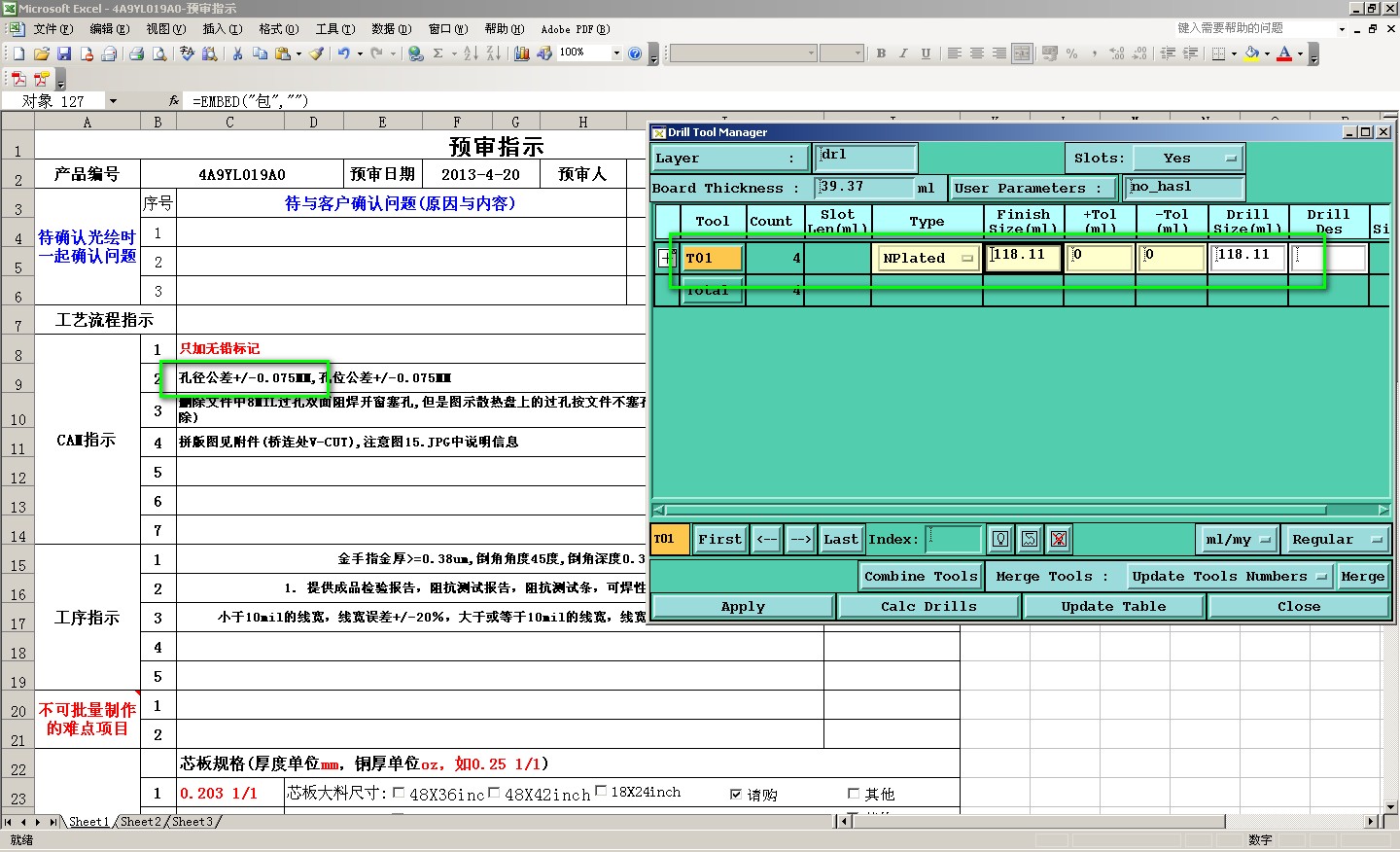The width and height of the screenshot is (1400, 852).
Task: Open the Borders dropdown arrow
Action: click(1234, 53)
